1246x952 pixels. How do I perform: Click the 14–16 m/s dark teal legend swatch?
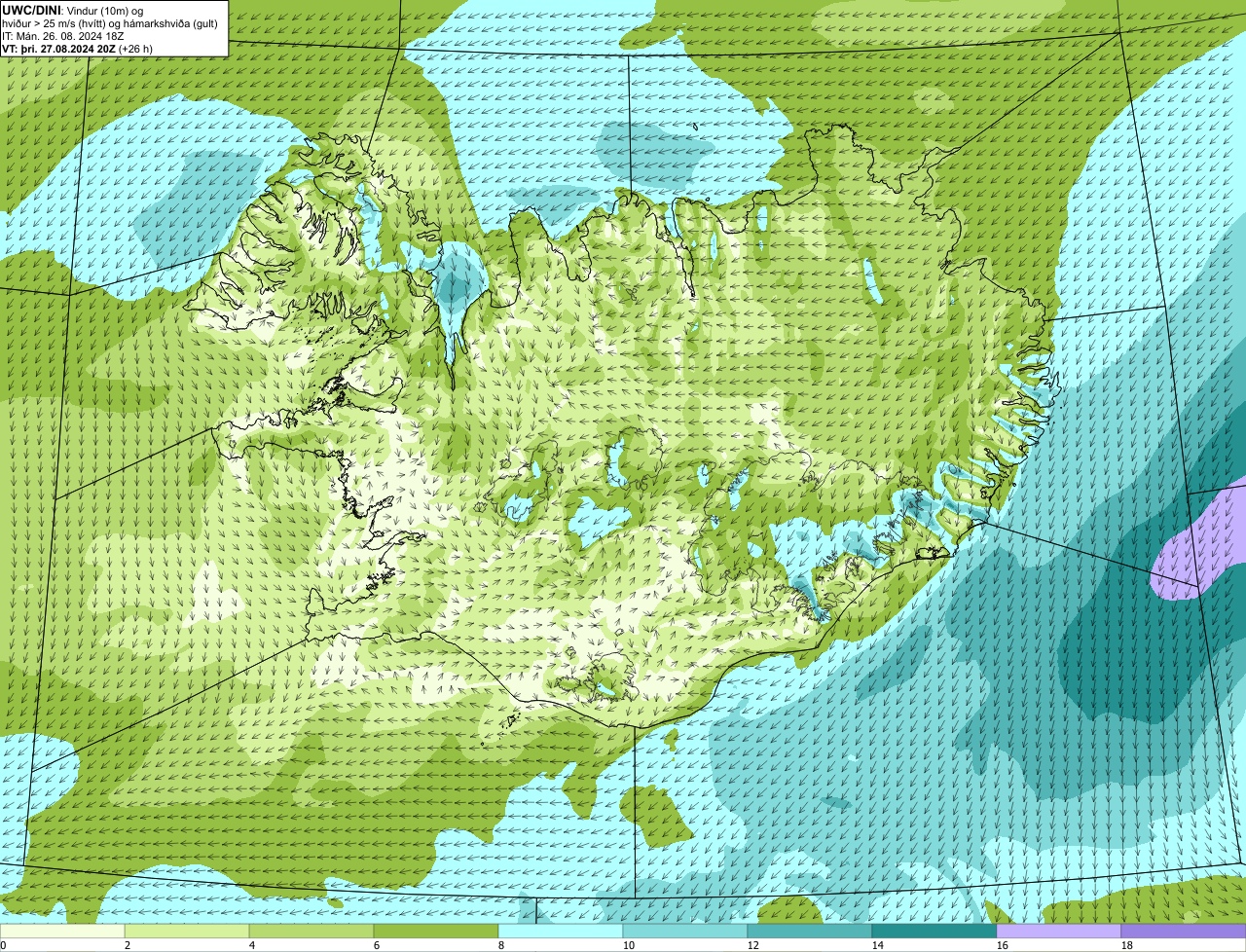pyautogui.click(x=934, y=932)
